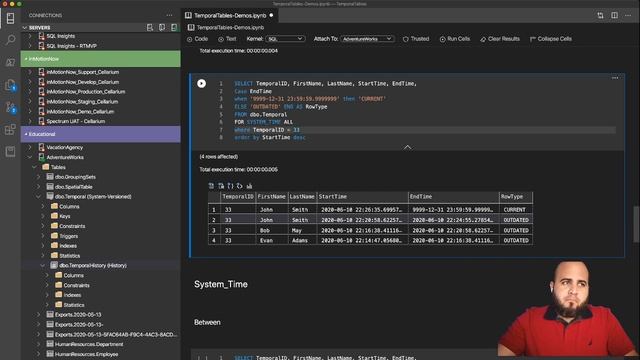The image size is (640, 360).
Task: Click the System_Time heading text
Action: point(221,284)
